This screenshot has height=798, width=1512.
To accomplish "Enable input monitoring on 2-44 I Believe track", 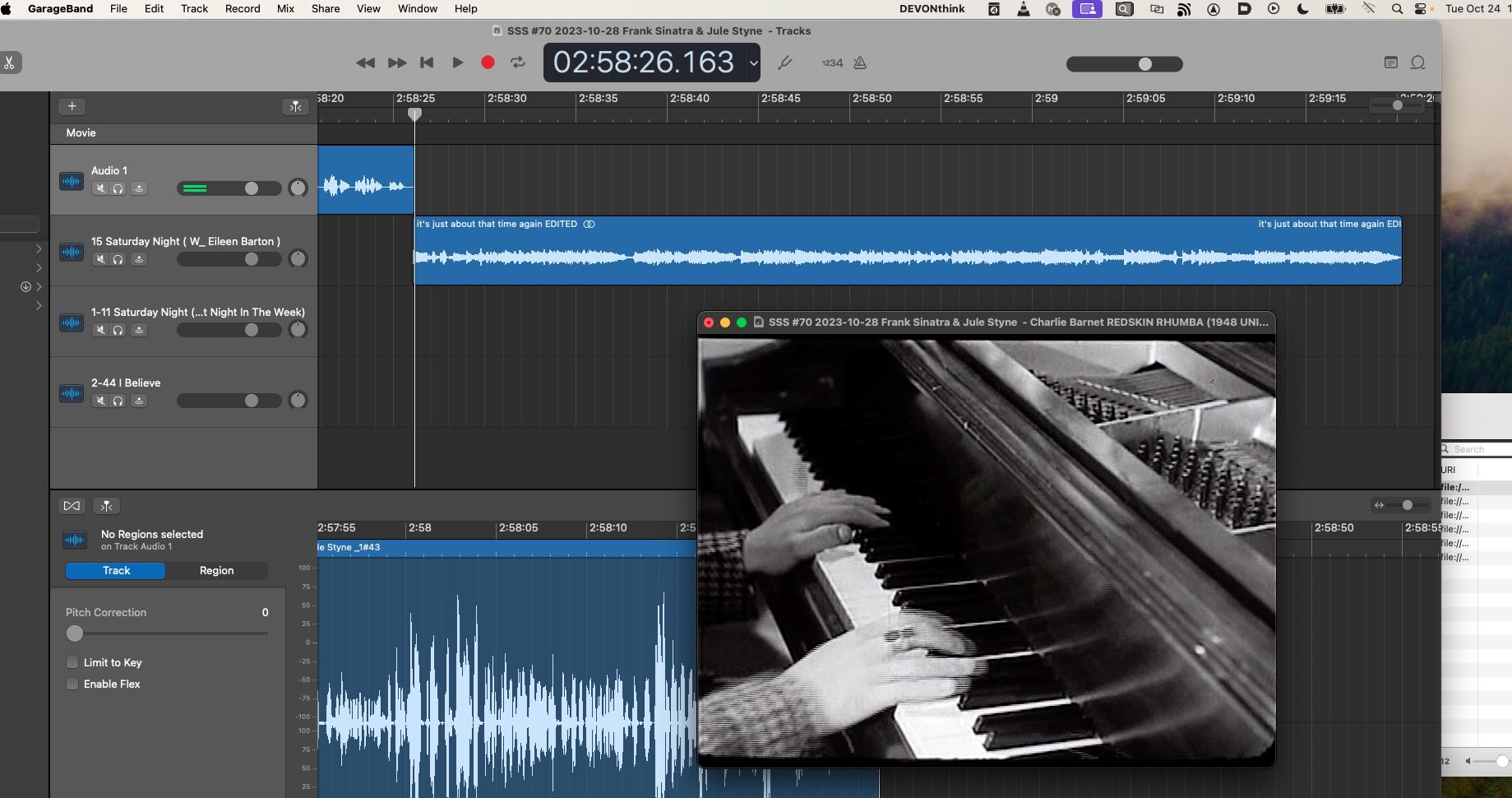I will click(139, 401).
